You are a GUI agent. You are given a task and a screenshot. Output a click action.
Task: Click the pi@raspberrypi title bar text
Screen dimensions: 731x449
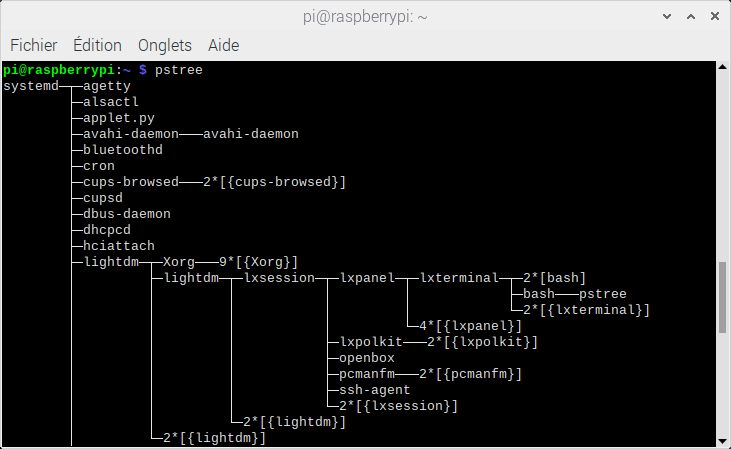365,15
